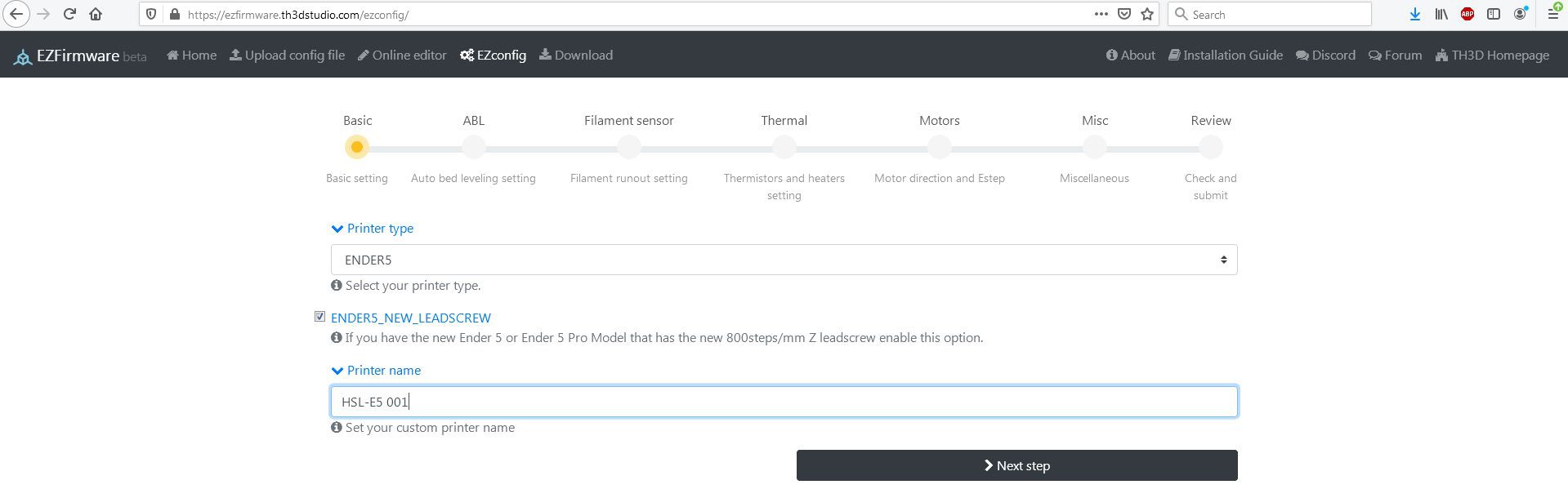Open page actions three-dot menu
Screen dimensions: 1568x498
1101,14
